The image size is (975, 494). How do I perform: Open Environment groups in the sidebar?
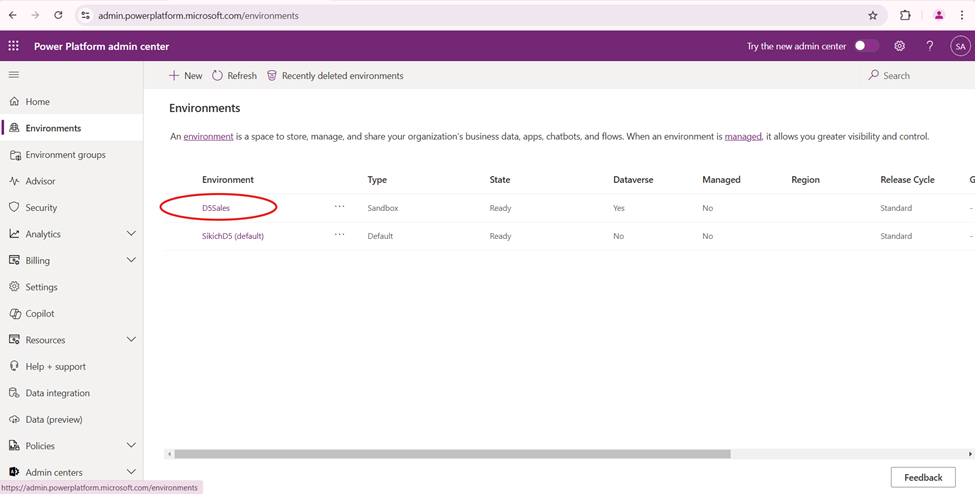pos(65,155)
